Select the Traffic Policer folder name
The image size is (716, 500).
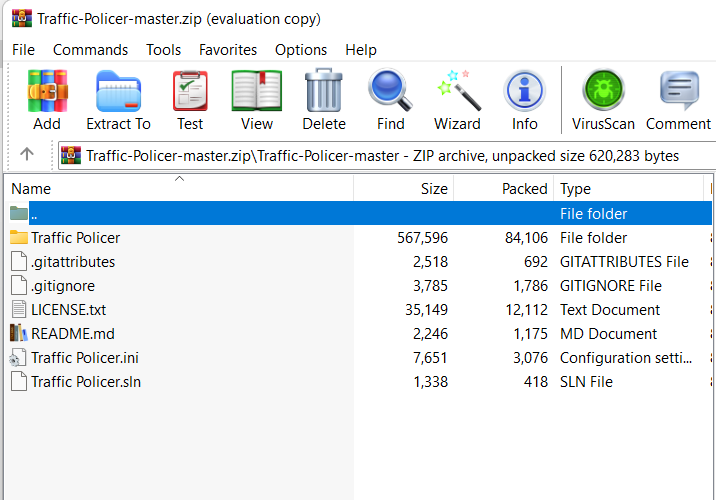click(75, 237)
